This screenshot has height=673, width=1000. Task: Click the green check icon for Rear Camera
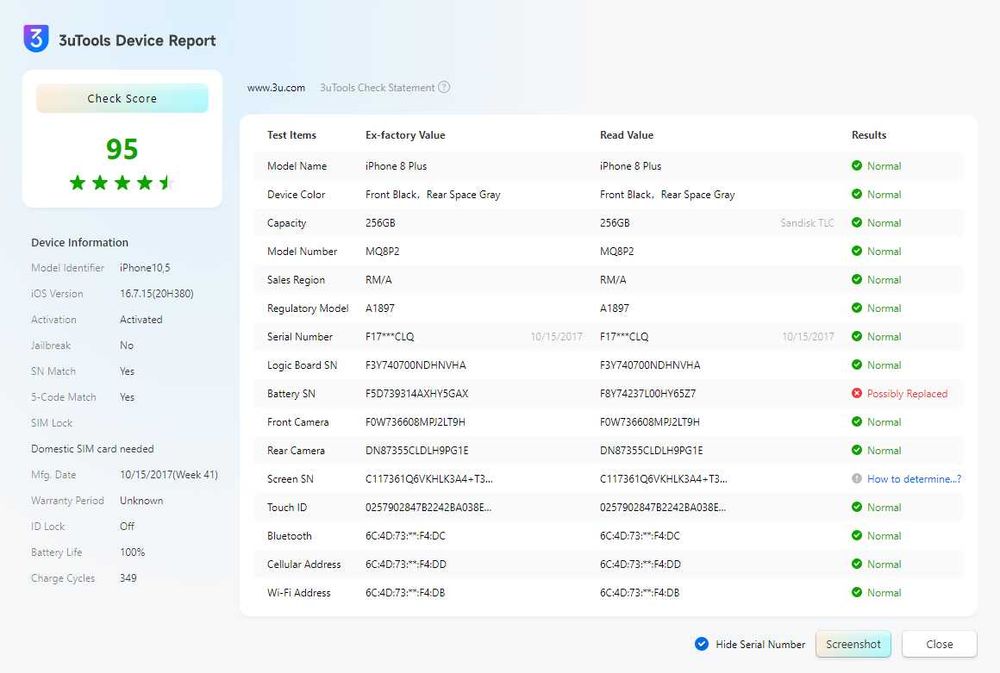857,450
